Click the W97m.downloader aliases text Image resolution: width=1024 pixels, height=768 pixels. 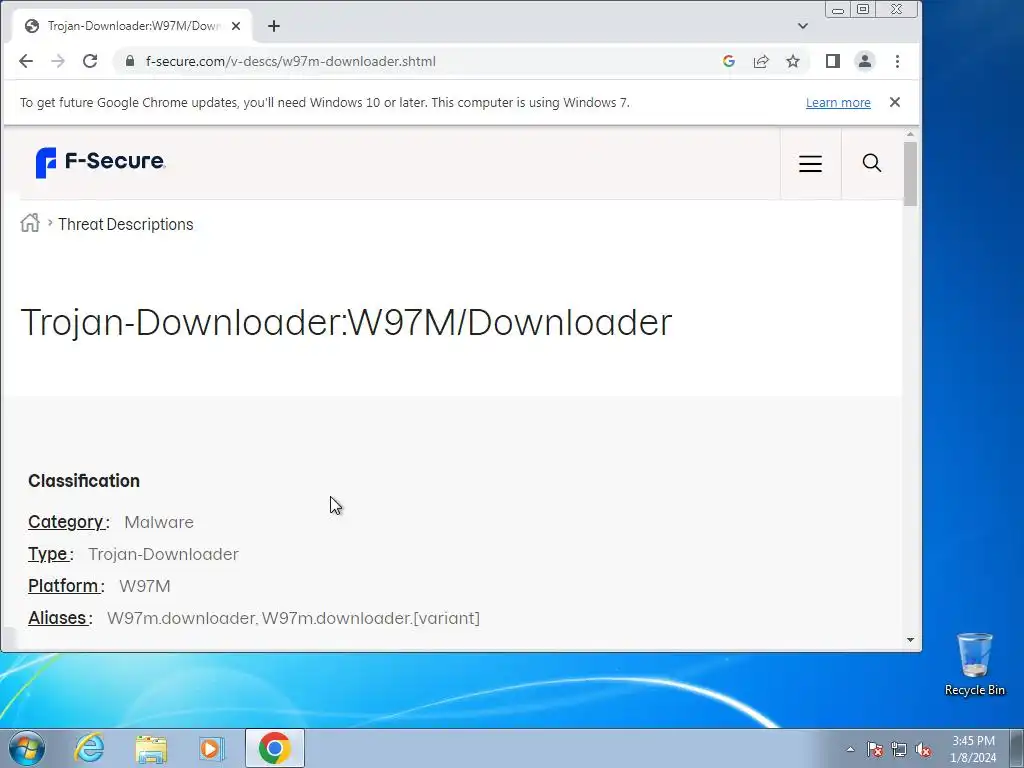pos(293,618)
